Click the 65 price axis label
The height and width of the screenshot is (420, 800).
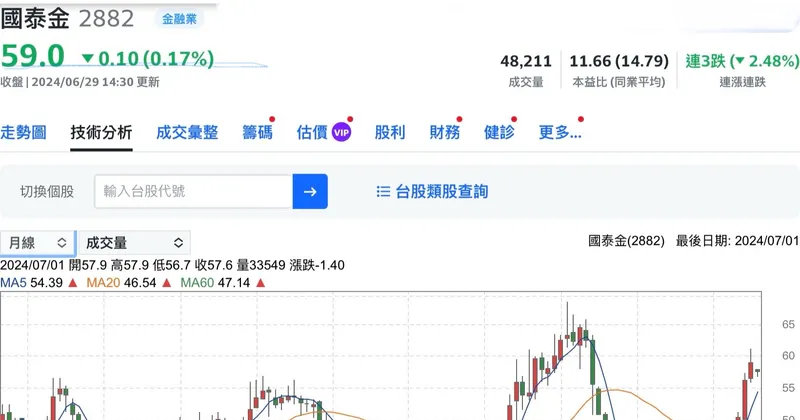tap(788, 325)
